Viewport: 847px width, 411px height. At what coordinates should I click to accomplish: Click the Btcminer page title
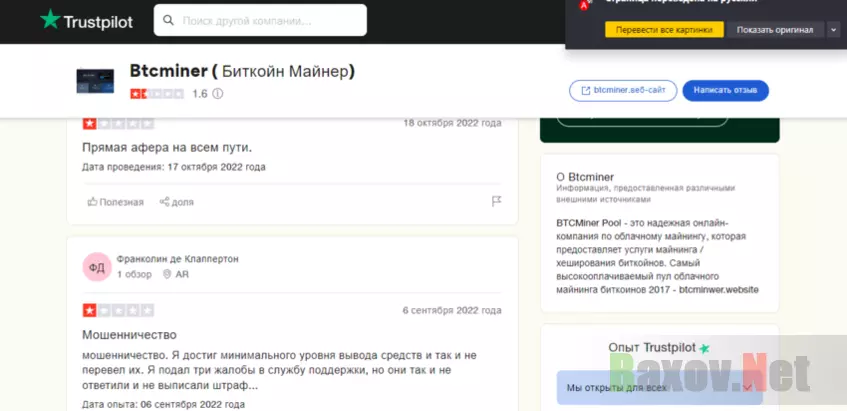[242, 71]
